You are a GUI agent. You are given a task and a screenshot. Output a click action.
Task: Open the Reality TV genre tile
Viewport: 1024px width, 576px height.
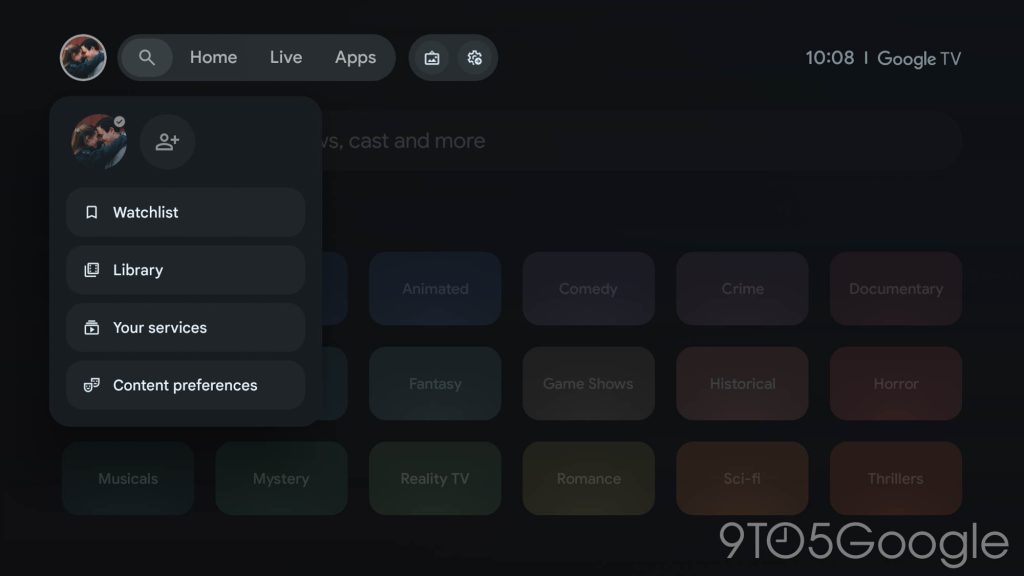(x=435, y=479)
